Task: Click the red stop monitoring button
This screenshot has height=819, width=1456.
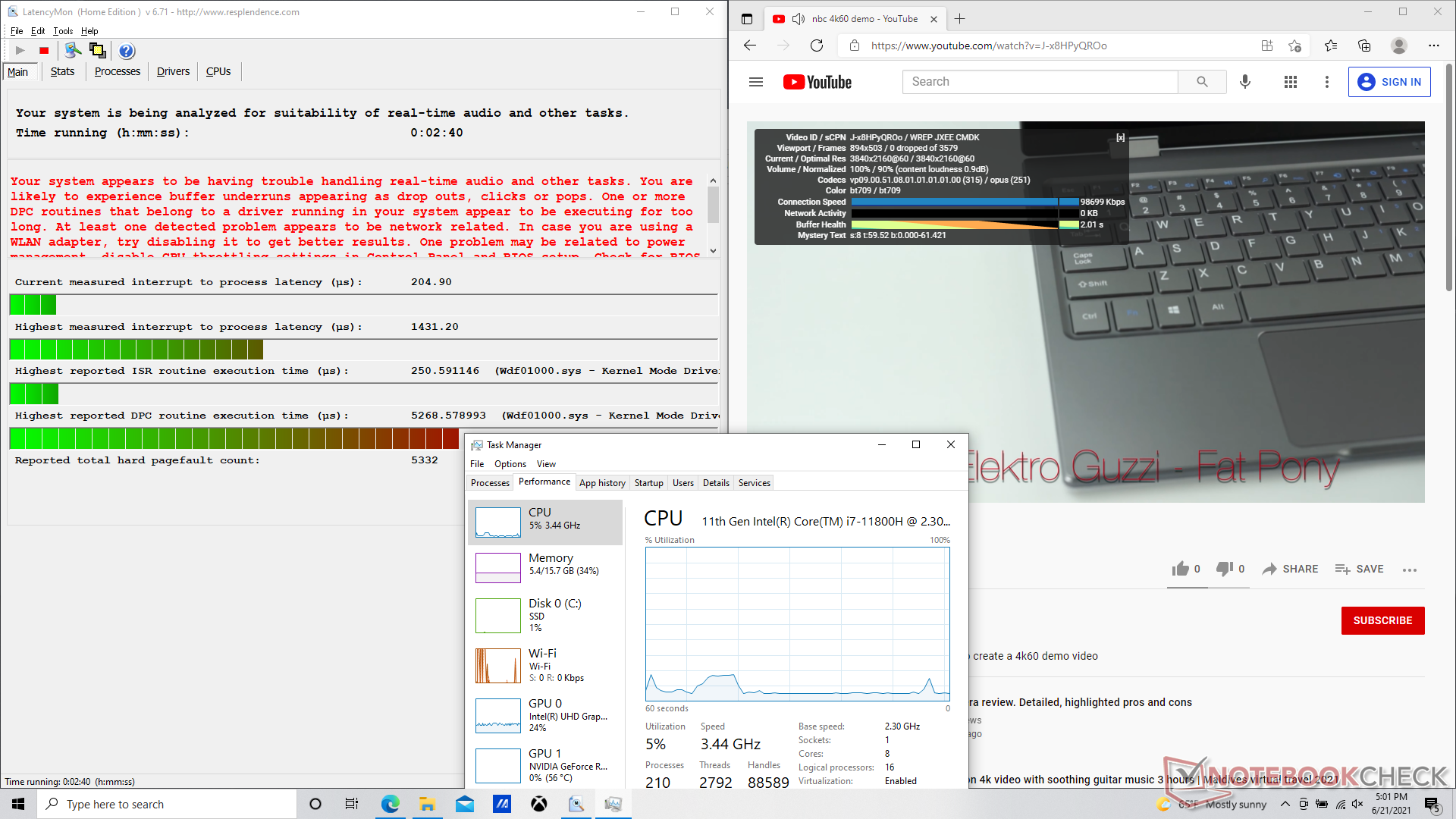Action: point(44,51)
